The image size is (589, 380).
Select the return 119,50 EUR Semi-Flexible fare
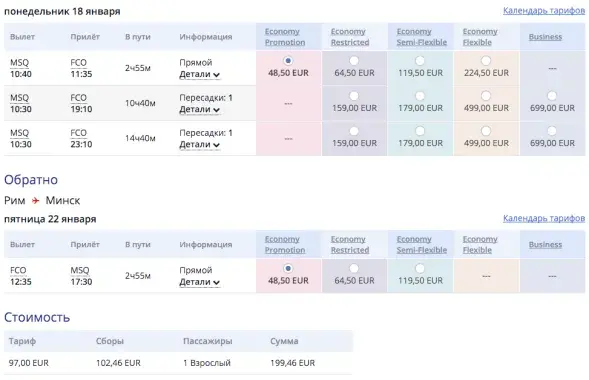tap(420, 268)
